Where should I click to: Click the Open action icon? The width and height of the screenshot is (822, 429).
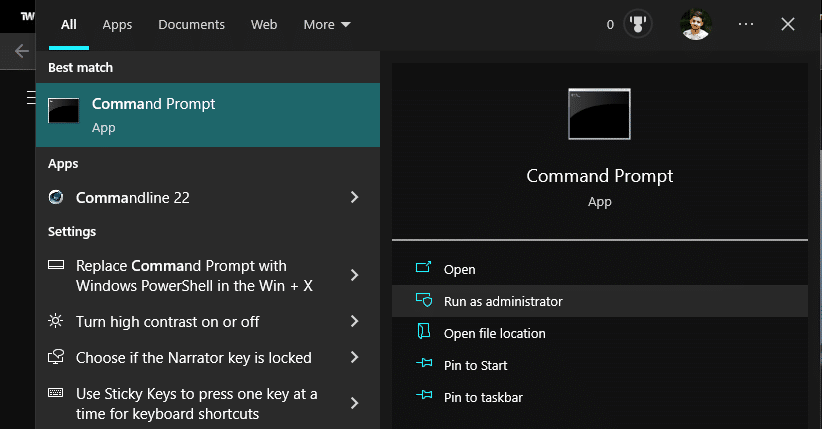coord(424,267)
